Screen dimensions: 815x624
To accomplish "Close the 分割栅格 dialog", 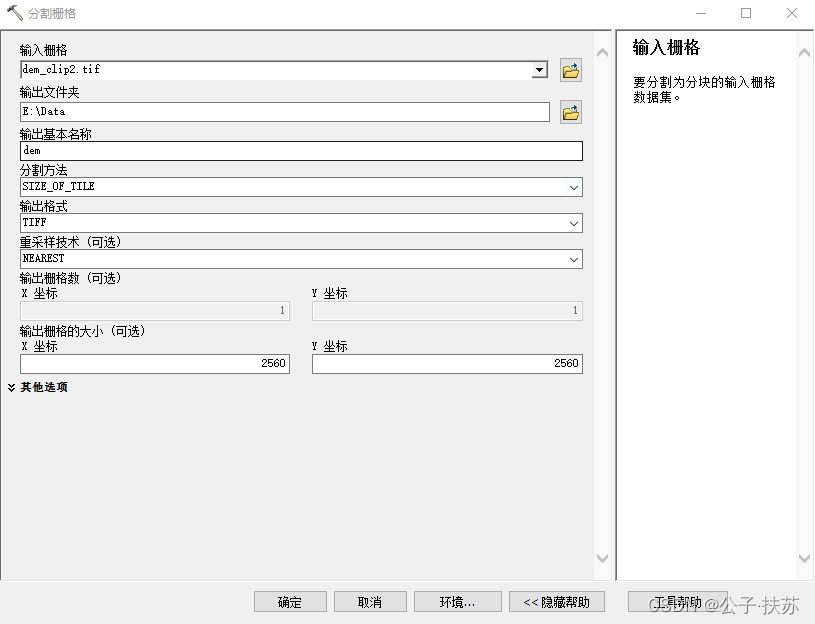I will click(x=792, y=13).
